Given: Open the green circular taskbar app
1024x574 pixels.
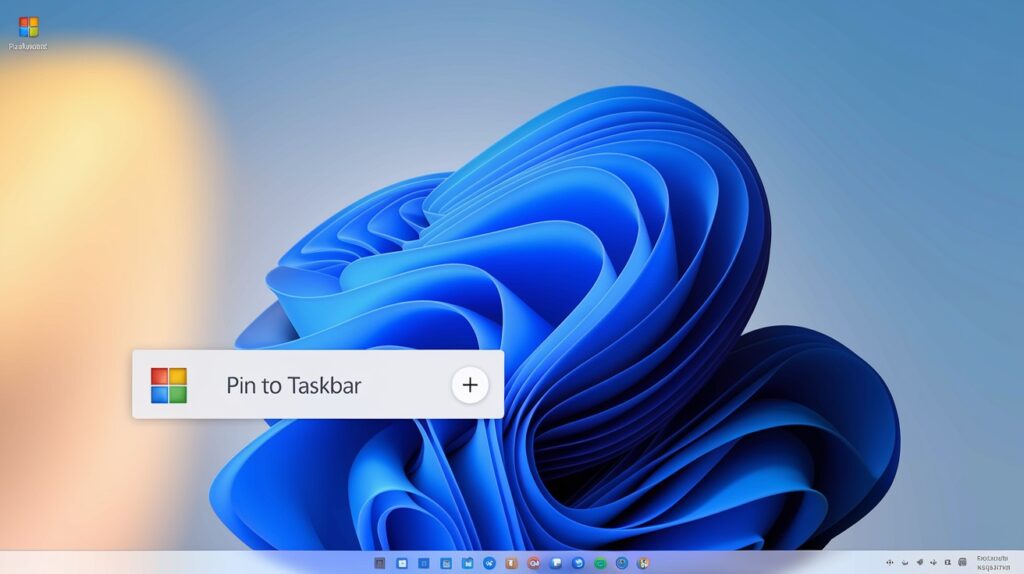Looking at the screenshot, I should 600,563.
